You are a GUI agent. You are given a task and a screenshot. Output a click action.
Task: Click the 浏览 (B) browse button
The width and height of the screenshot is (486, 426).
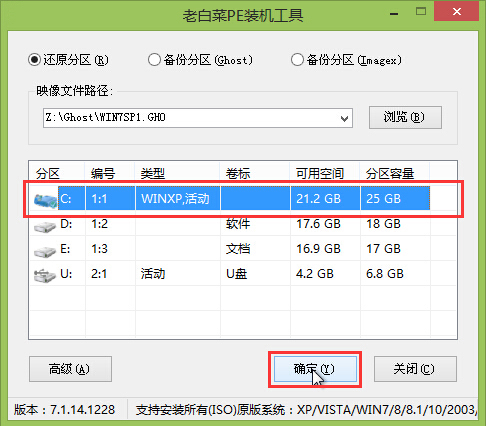(405, 117)
